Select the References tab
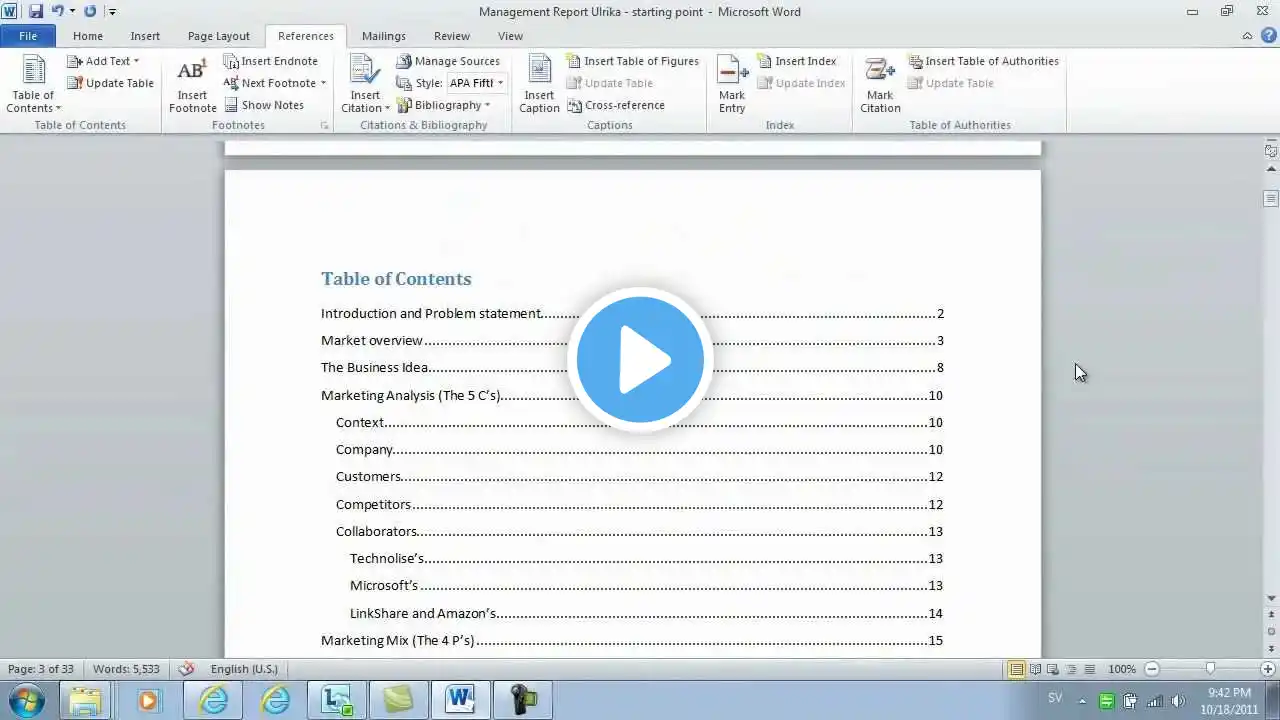Screen dimensions: 1280x720 (x=306, y=36)
